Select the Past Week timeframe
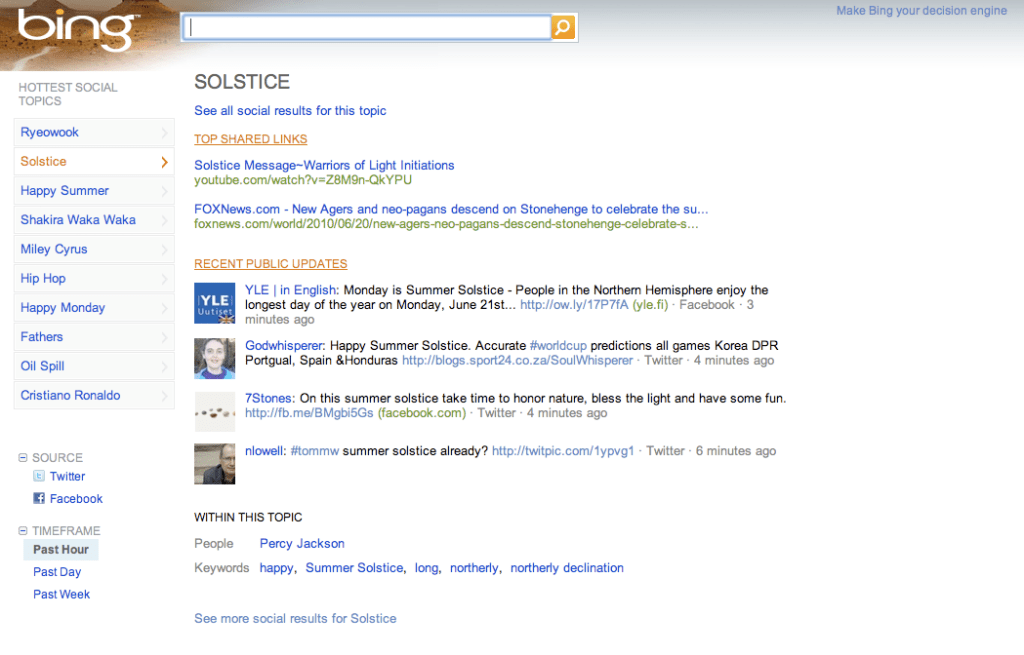1024x655 pixels. tap(61, 593)
